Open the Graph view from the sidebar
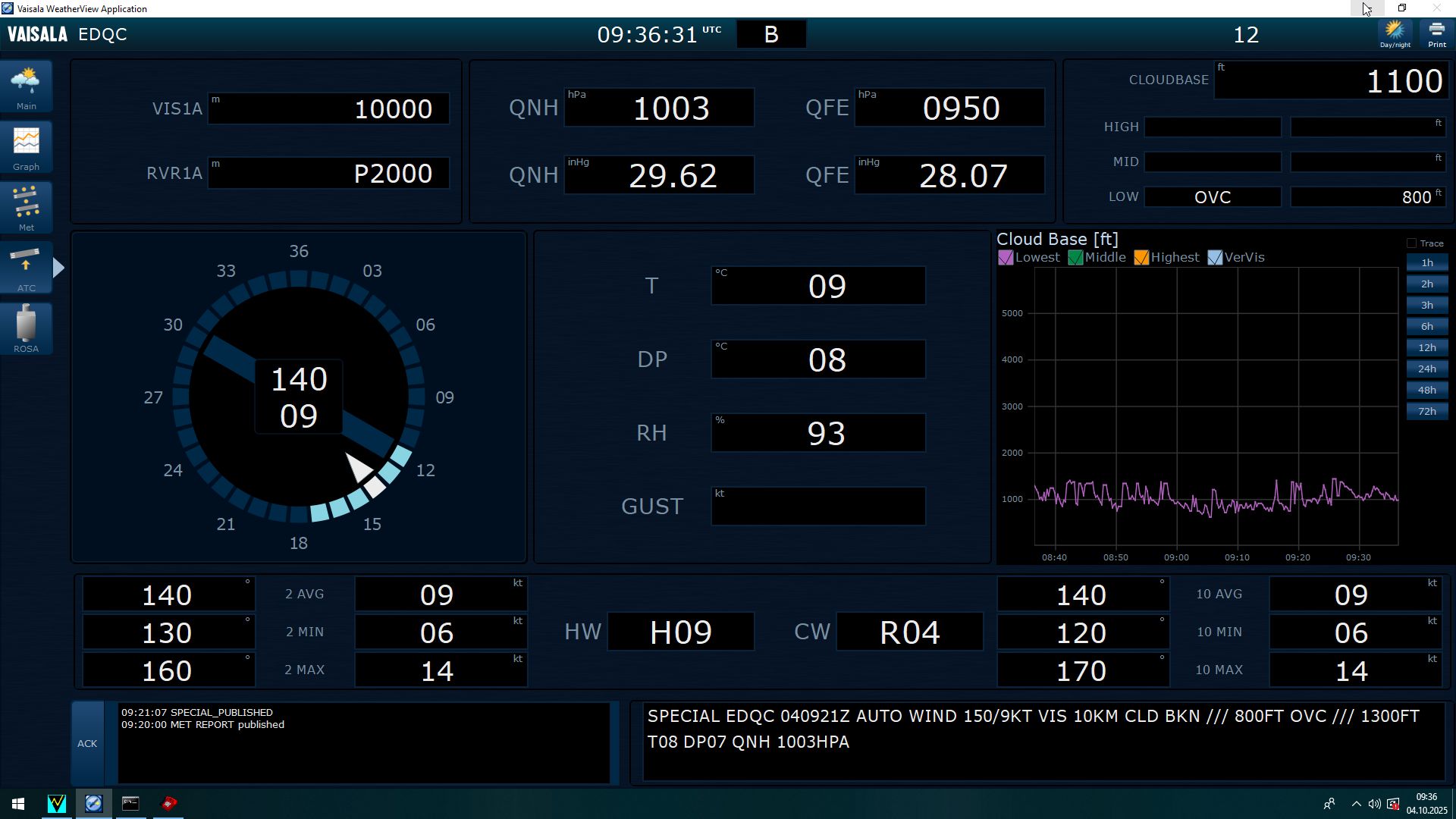The image size is (1456, 819). click(x=26, y=147)
